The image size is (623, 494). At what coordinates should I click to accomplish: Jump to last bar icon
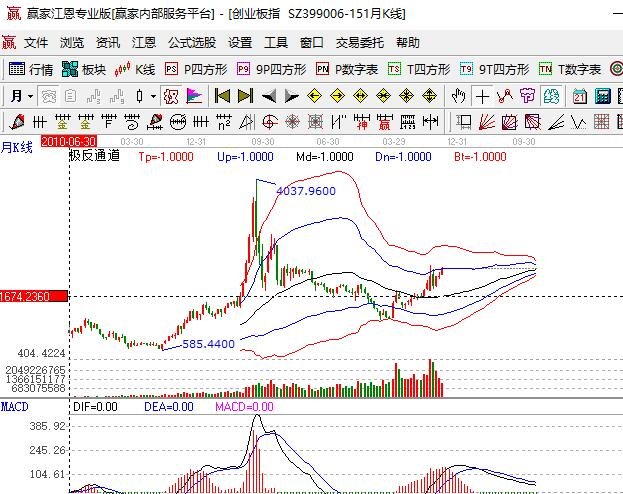tap(245, 96)
